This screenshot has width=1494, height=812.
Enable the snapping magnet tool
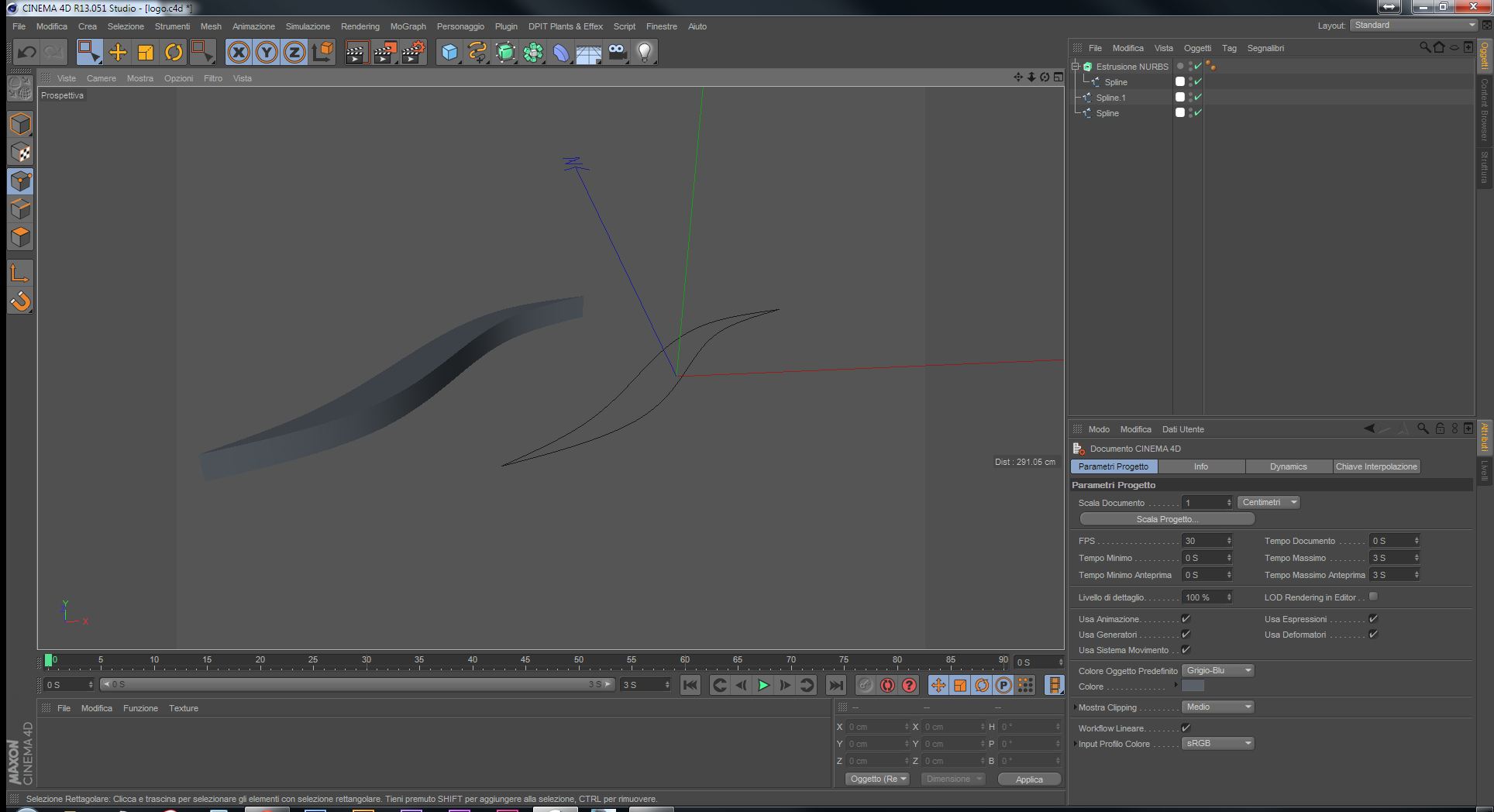point(20,301)
